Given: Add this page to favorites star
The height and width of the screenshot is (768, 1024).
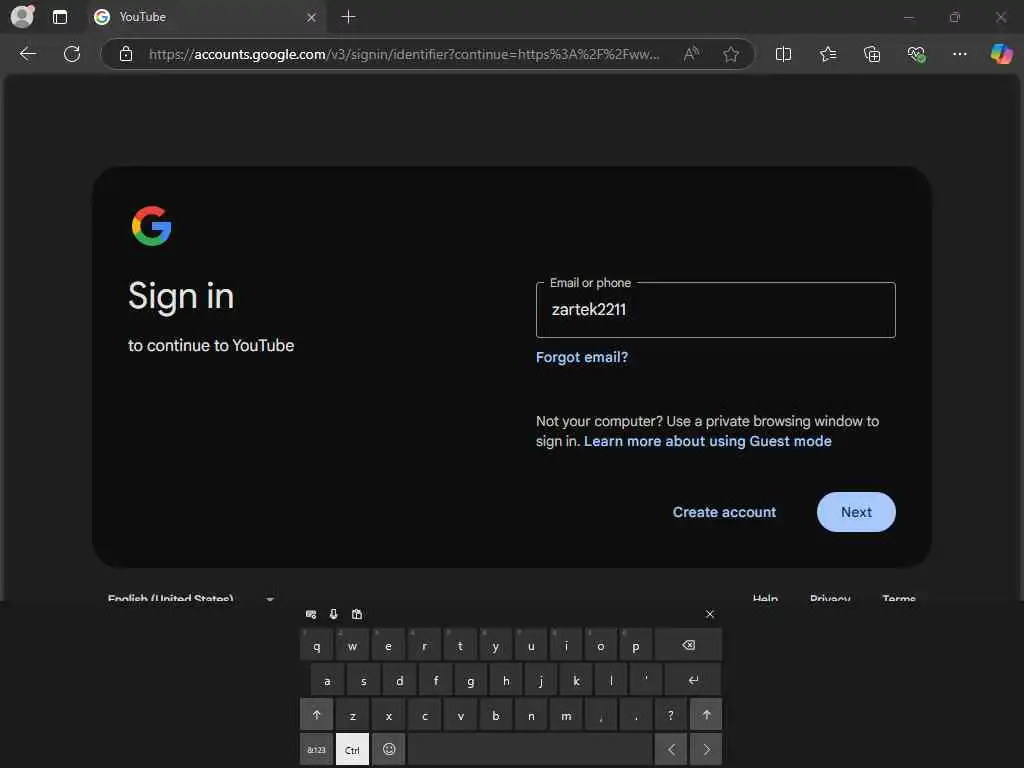Looking at the screenshot, I should (731, 54).
